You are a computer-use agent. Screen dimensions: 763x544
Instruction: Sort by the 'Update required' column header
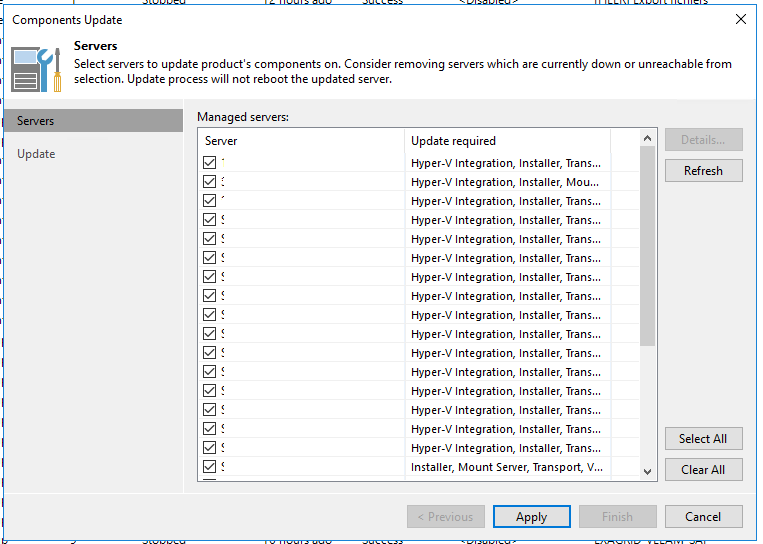tap(508, 141)
